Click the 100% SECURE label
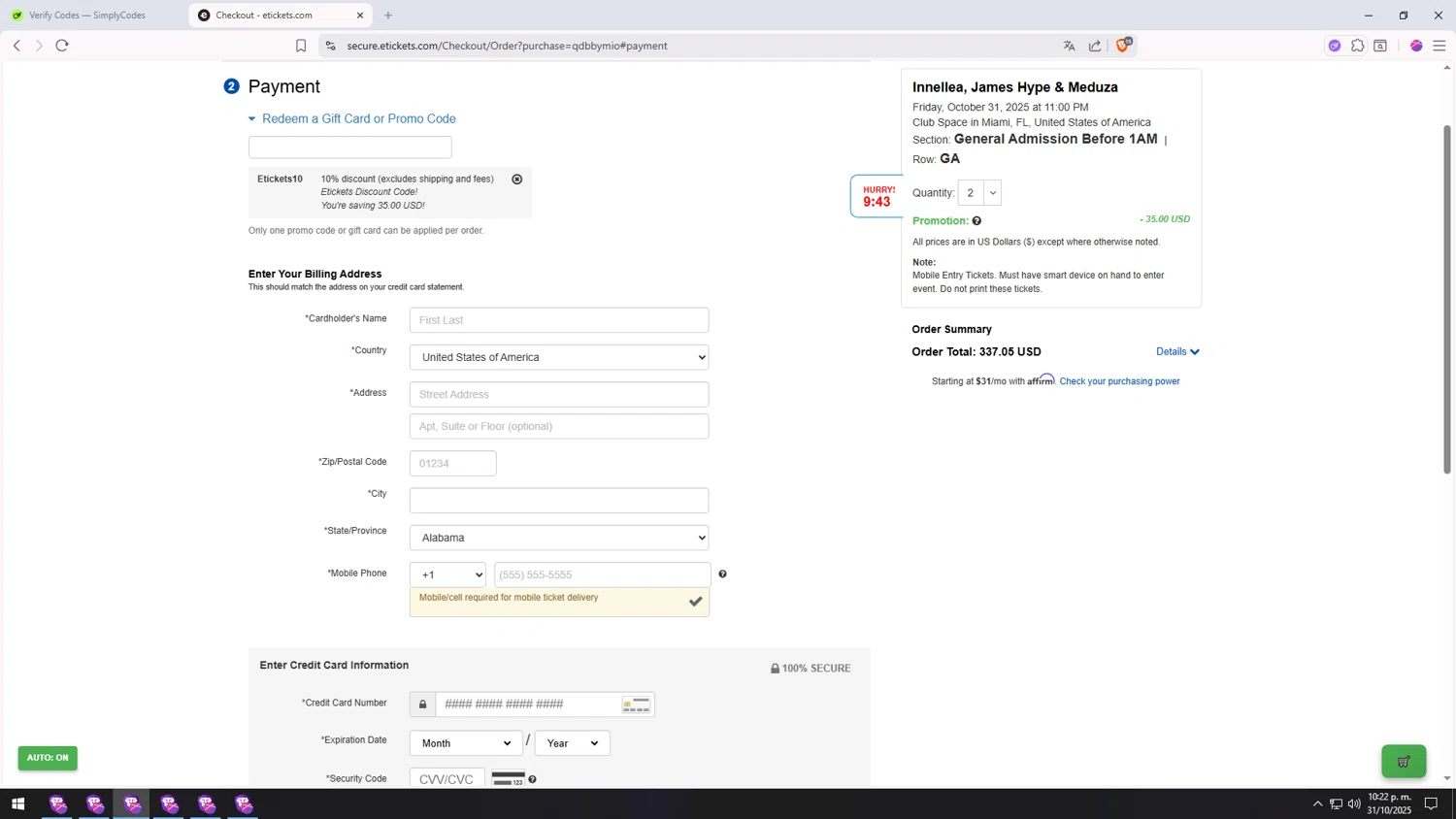 pyautogui.click(x=811, y=669)
